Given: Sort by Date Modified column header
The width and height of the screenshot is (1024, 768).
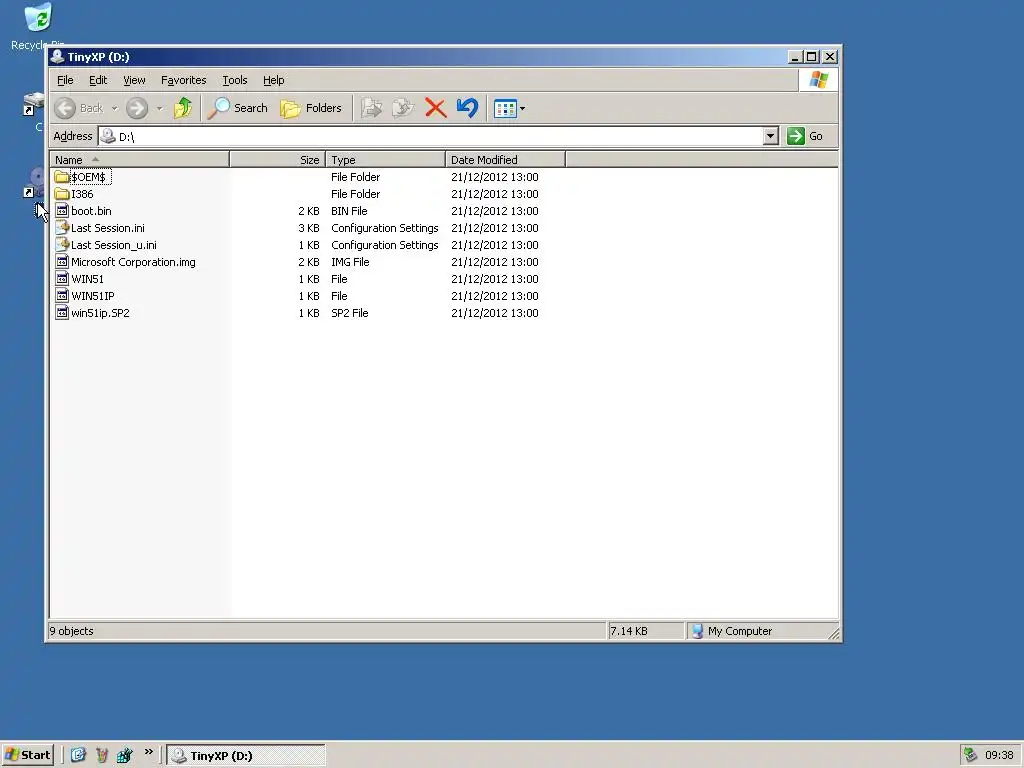Looking at the screenshot, I should coord(505,159).
